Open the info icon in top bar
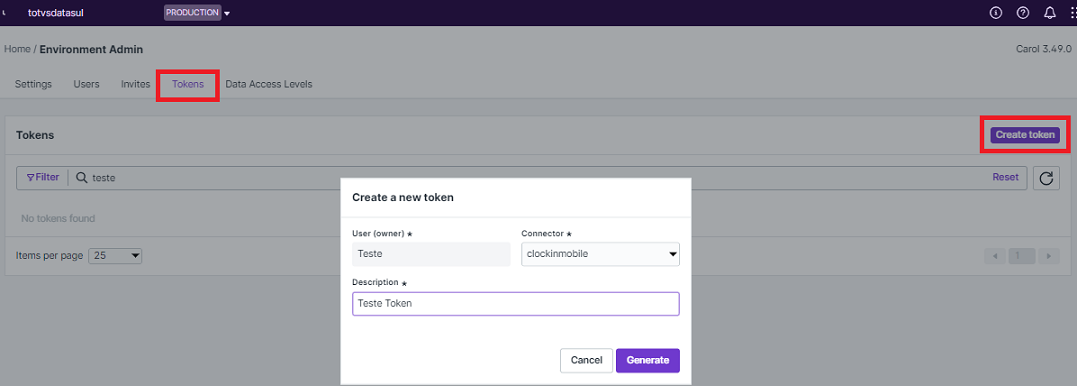Viewport: 1077px width, 386px height. pos(995,12)
